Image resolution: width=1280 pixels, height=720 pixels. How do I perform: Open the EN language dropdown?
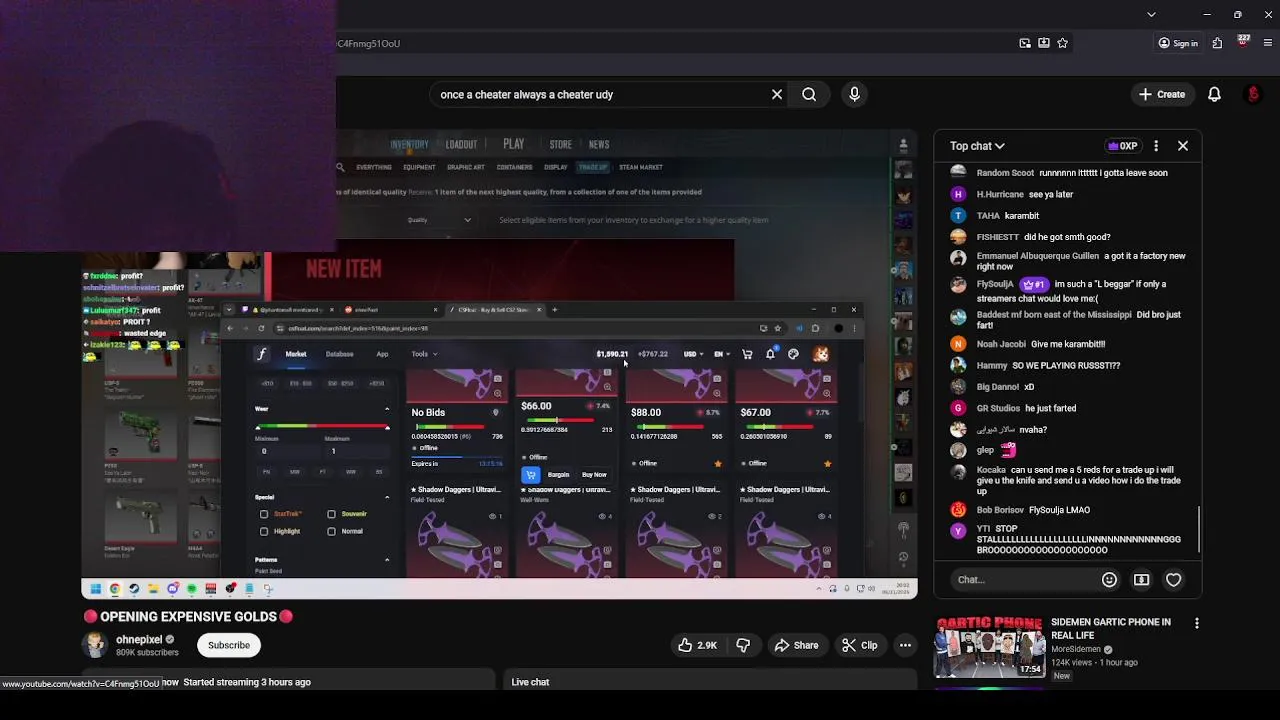721,354
